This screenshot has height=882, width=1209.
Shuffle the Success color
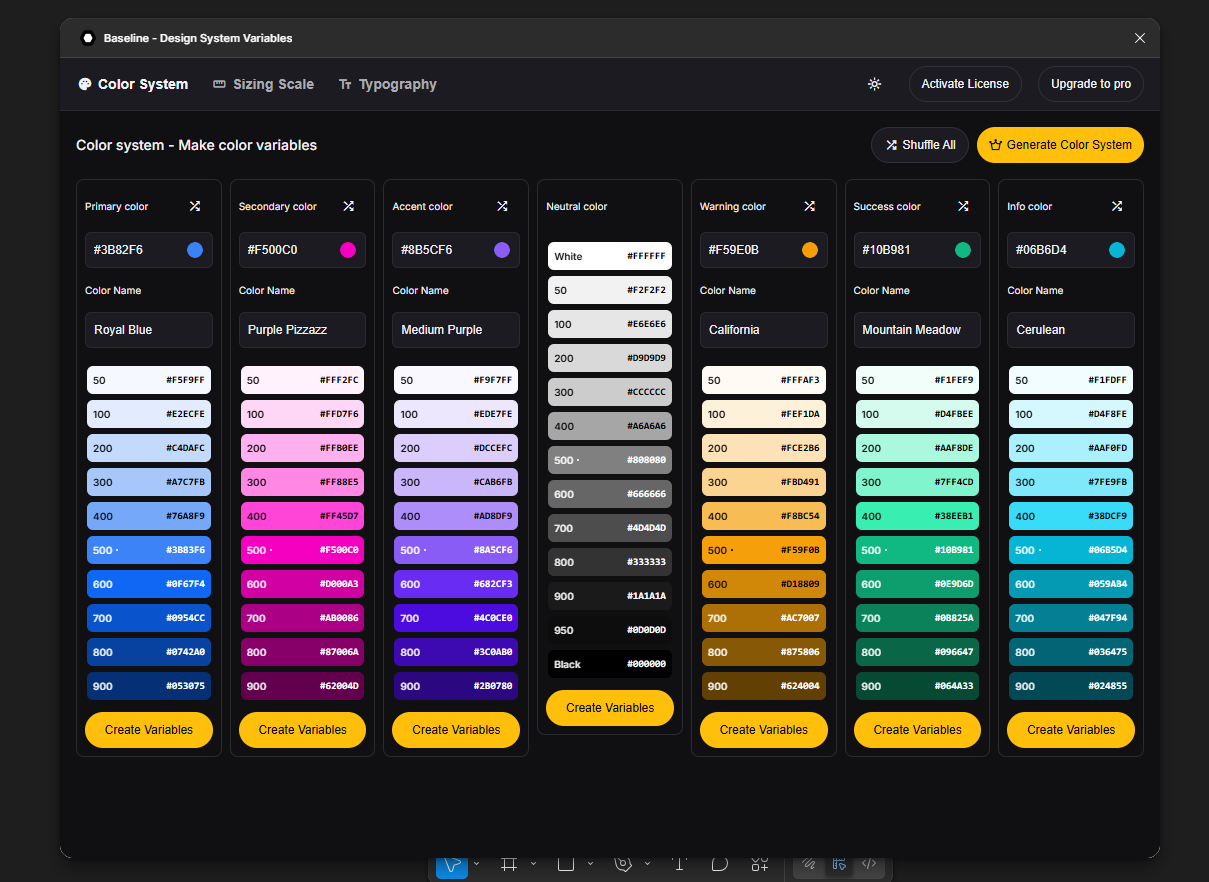coord(963,206)
